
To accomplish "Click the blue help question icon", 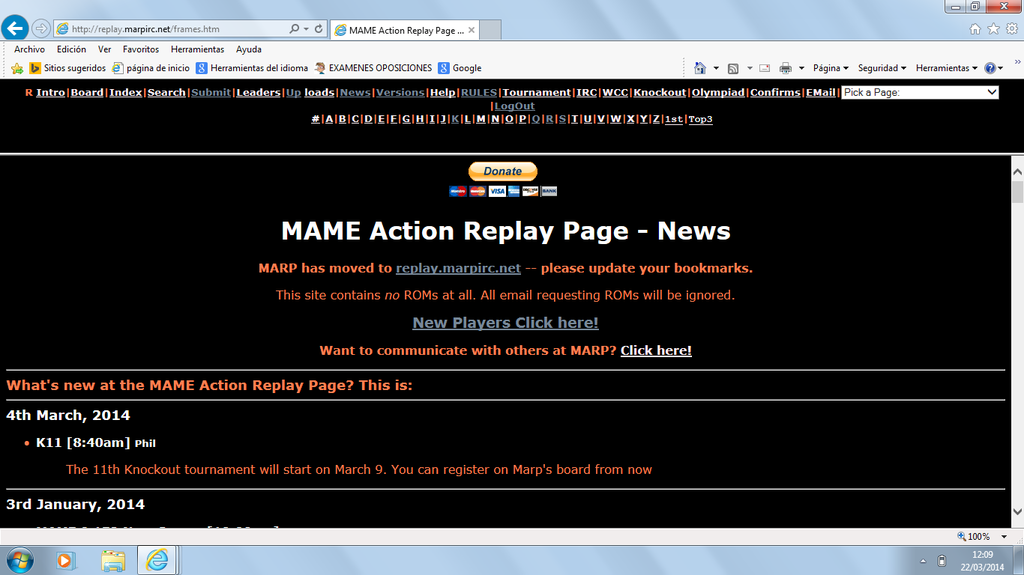I will coord(990,68).
